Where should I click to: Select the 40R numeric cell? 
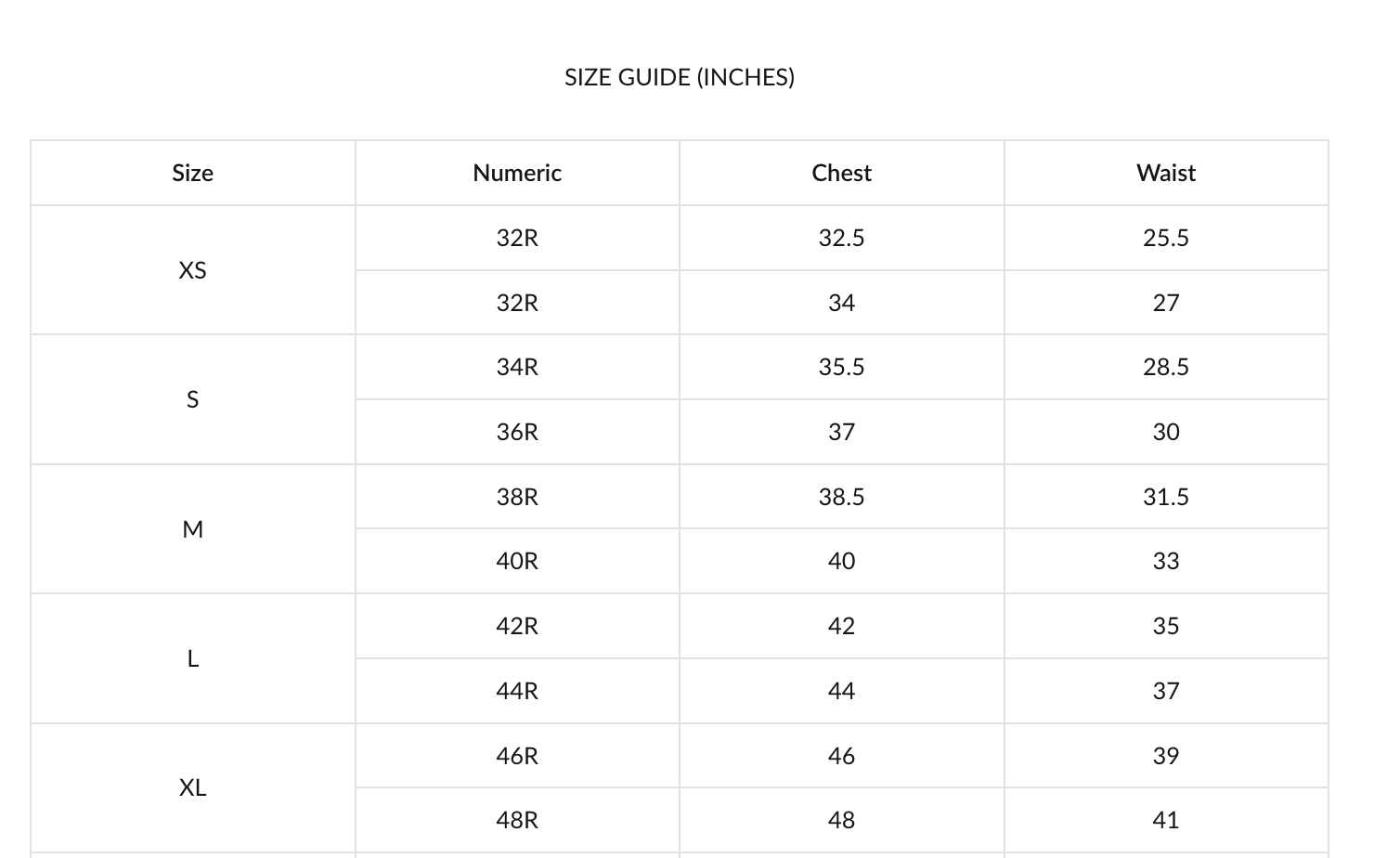(x=517, y=561)
